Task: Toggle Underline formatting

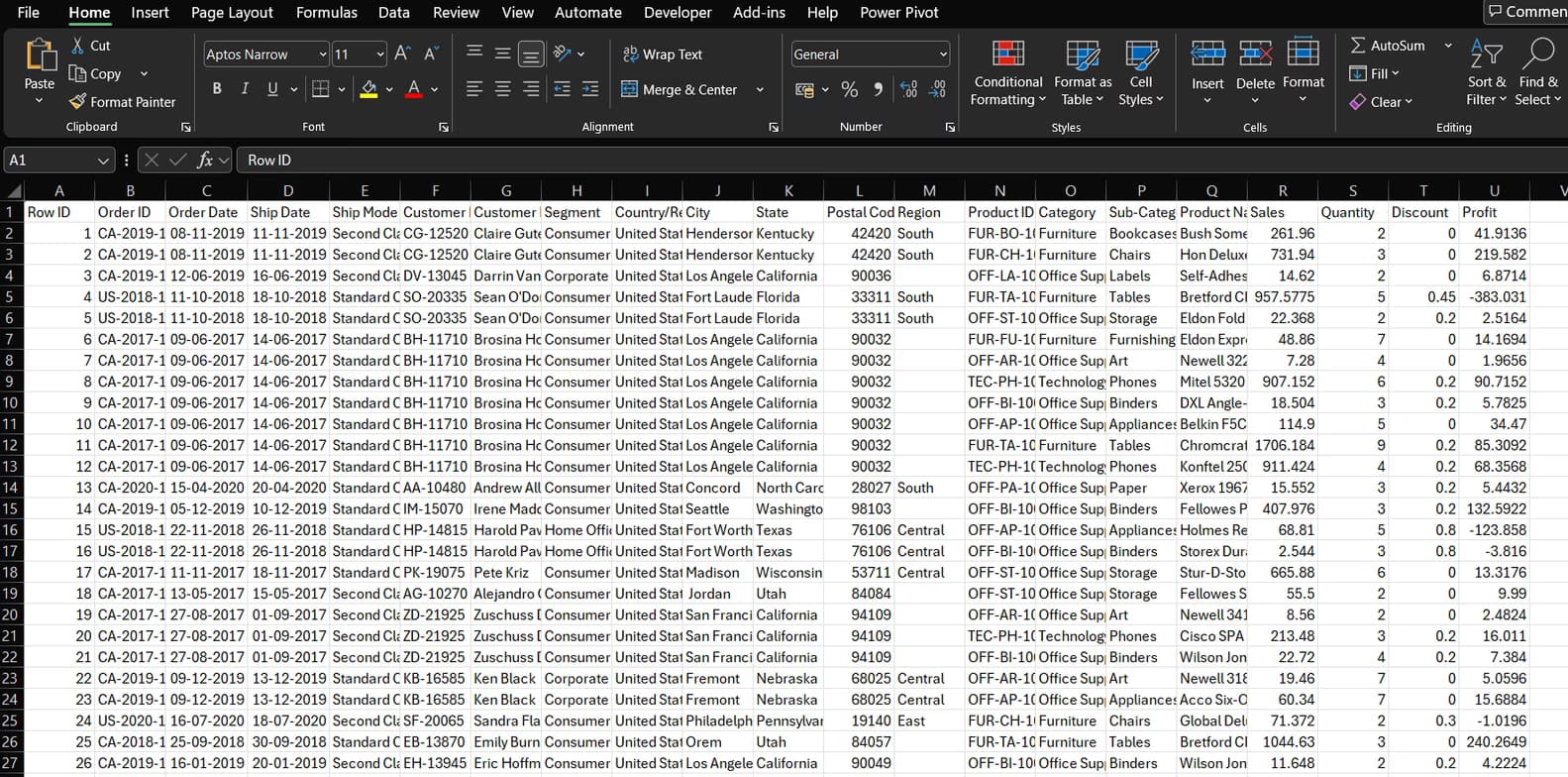Action: (x=272, y=89)
